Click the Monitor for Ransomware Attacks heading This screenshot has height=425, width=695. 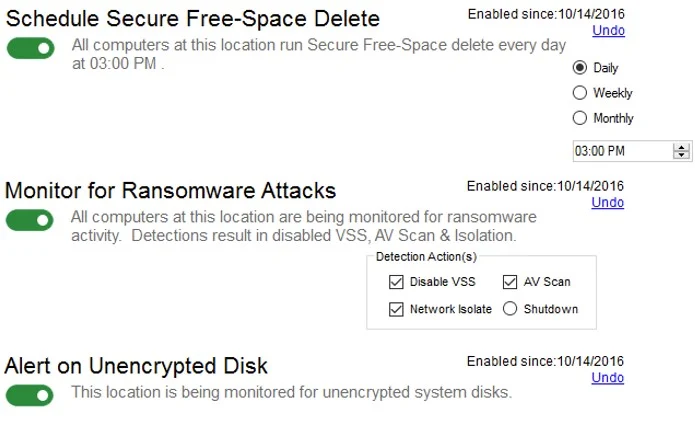[170, 190]
